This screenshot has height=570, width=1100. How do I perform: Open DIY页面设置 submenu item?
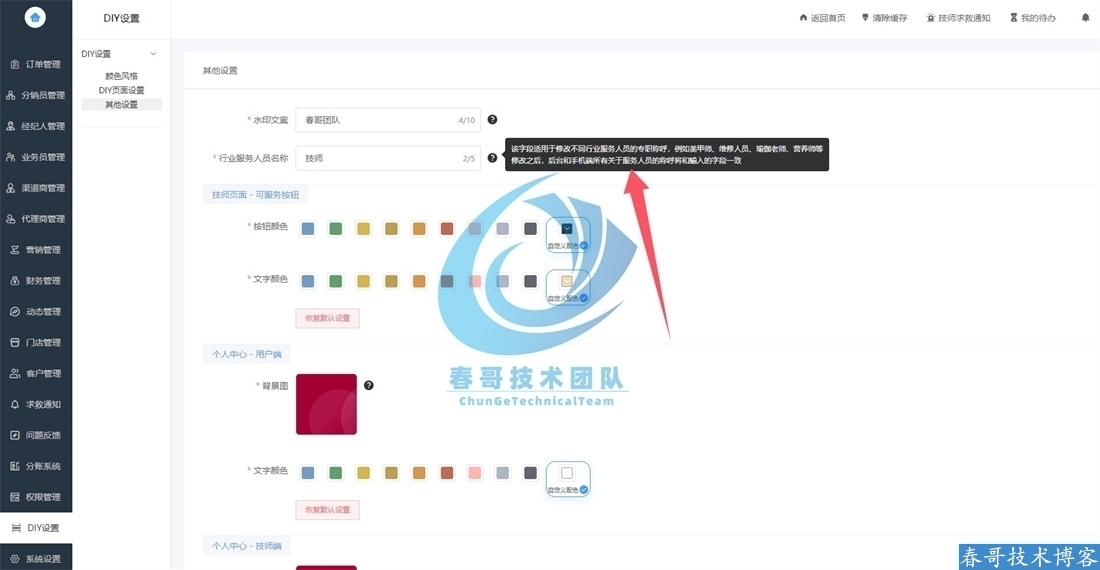coord(121,90)
